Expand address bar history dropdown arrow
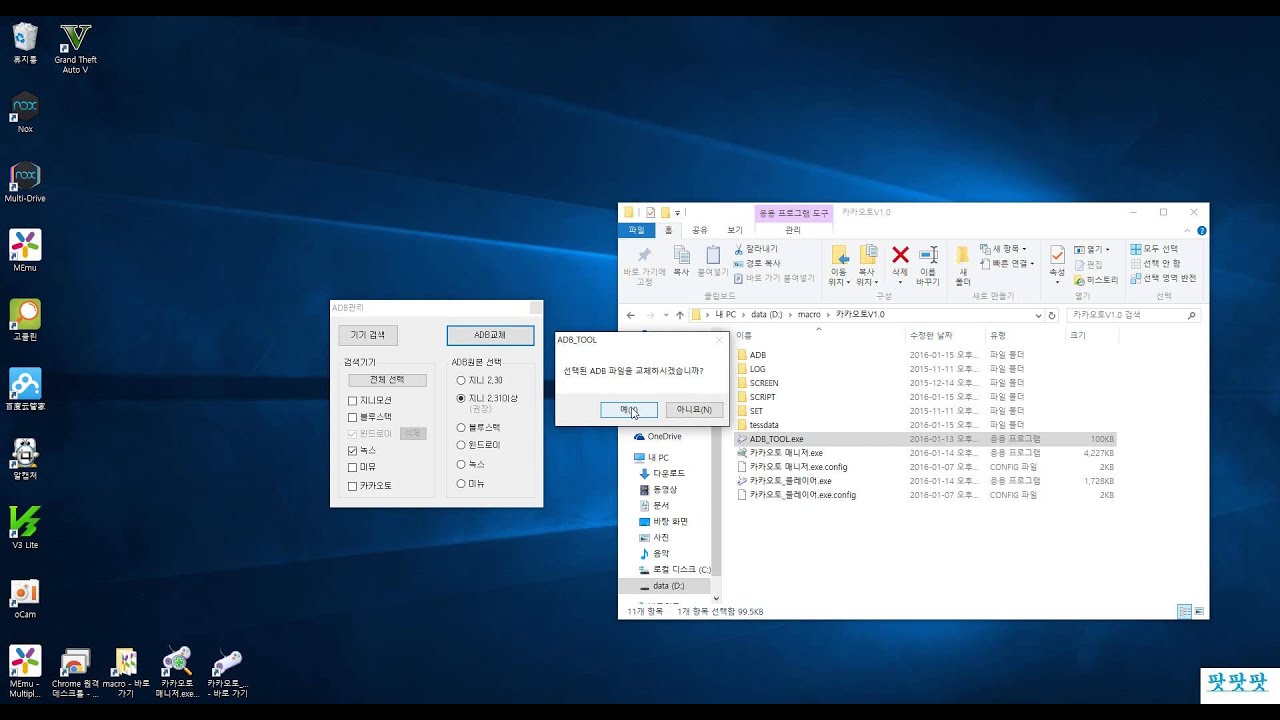The image size is (1280, 720). (x=1038, y=315)
